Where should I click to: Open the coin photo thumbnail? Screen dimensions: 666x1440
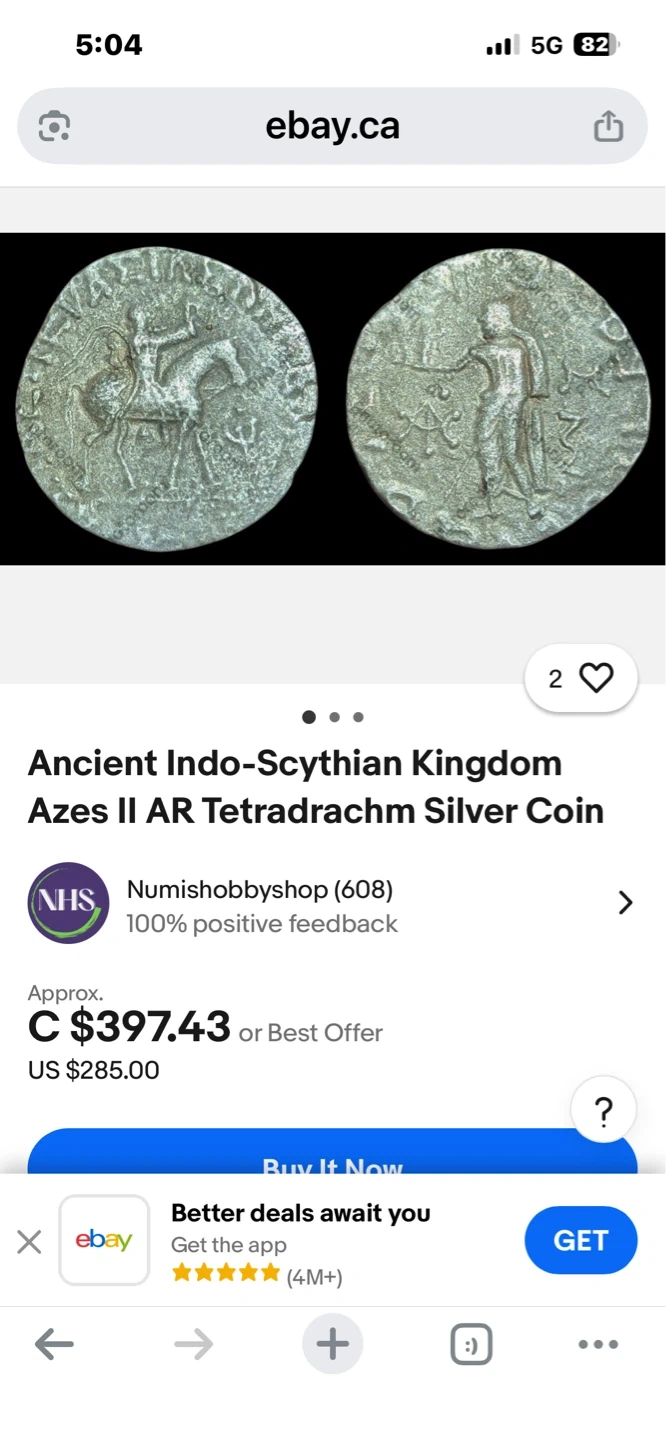click(332, 399)
